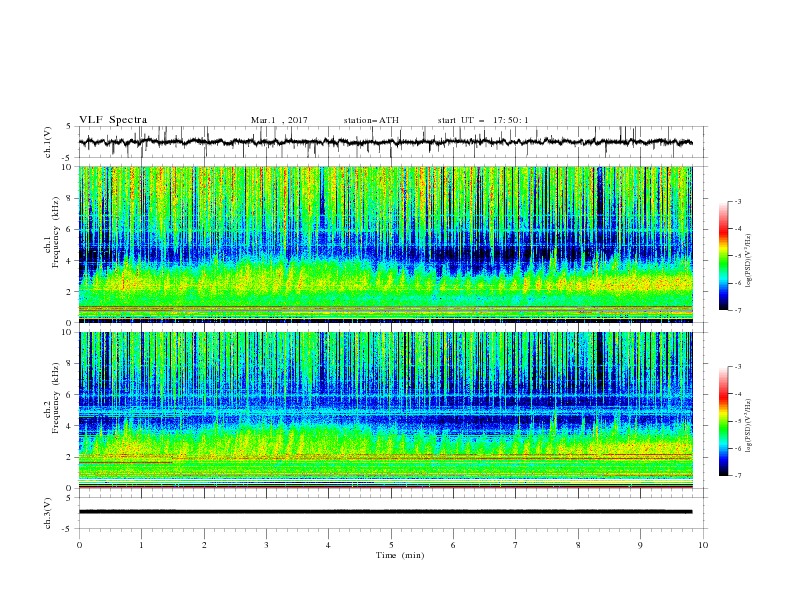Click the '-7' label on ch.2 color bar
Viewport: 792px width, 612px height.
pyautogui.click(x=738, y=475)
